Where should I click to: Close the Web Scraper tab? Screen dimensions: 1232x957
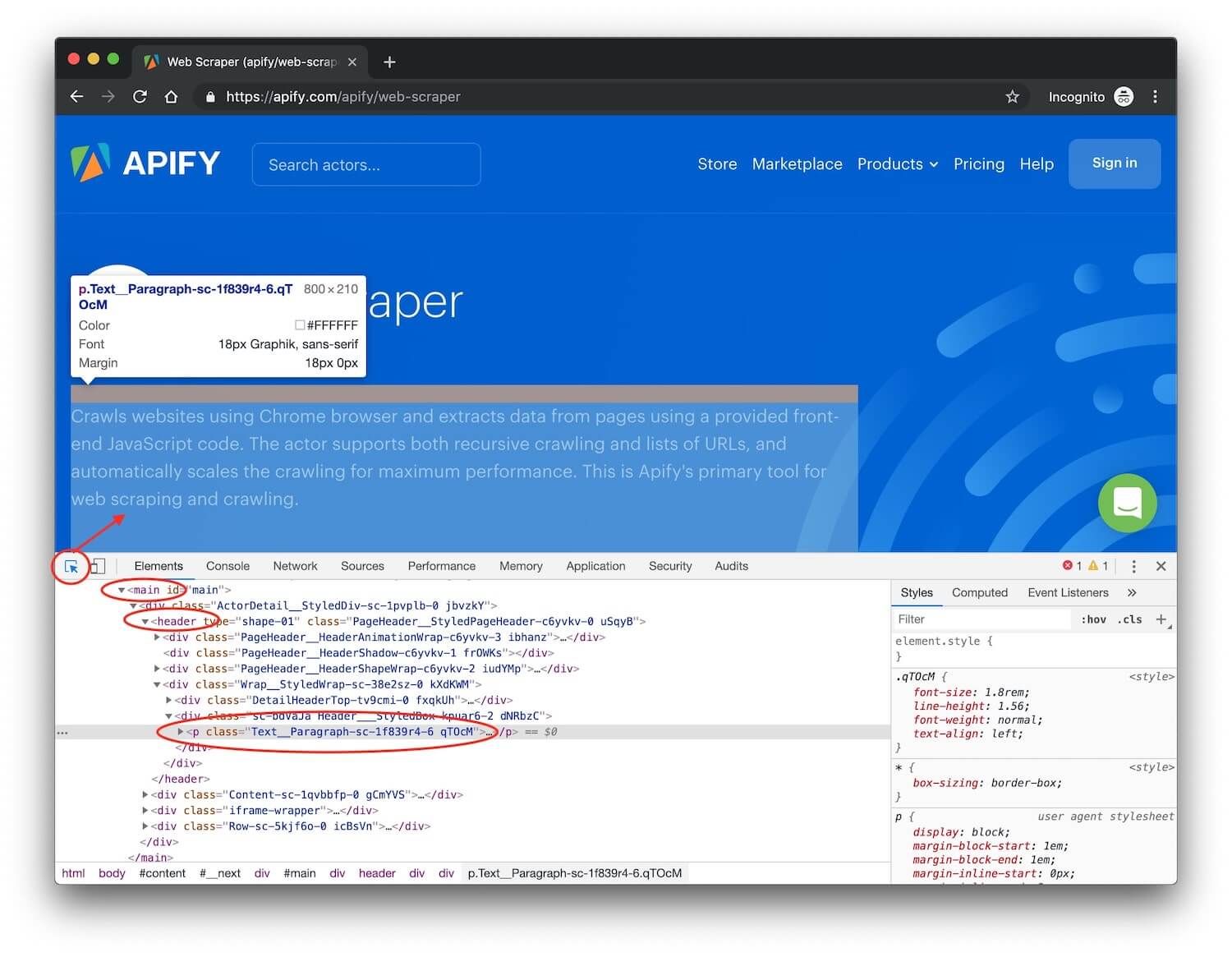tap(352, 62)
